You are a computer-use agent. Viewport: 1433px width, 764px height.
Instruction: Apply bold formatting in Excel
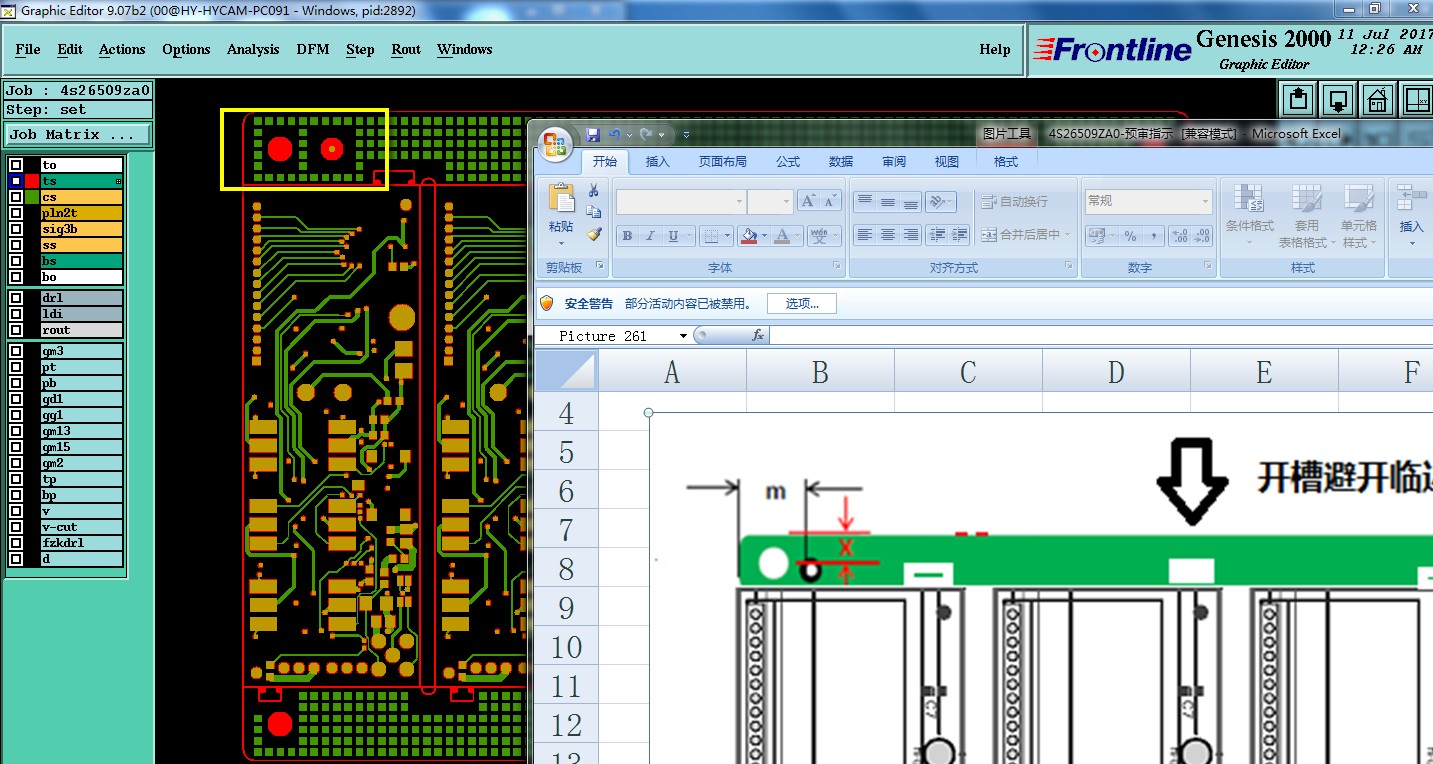[x=627, y=236]
